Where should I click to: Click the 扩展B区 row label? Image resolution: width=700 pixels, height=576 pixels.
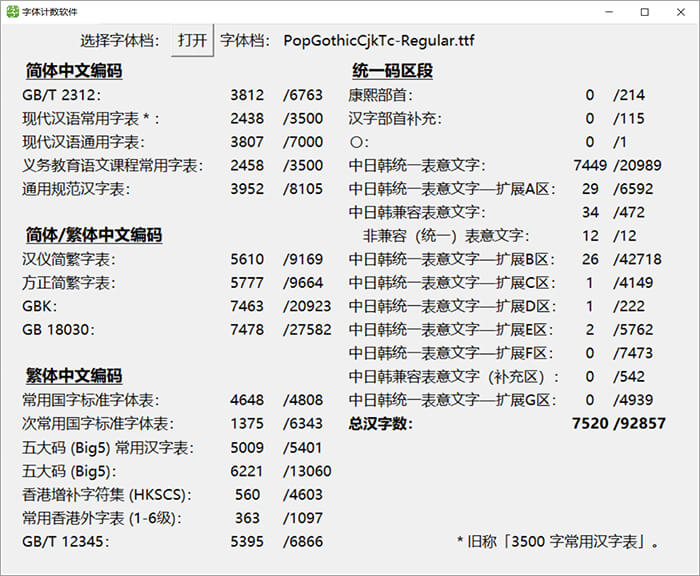point(452,259)
